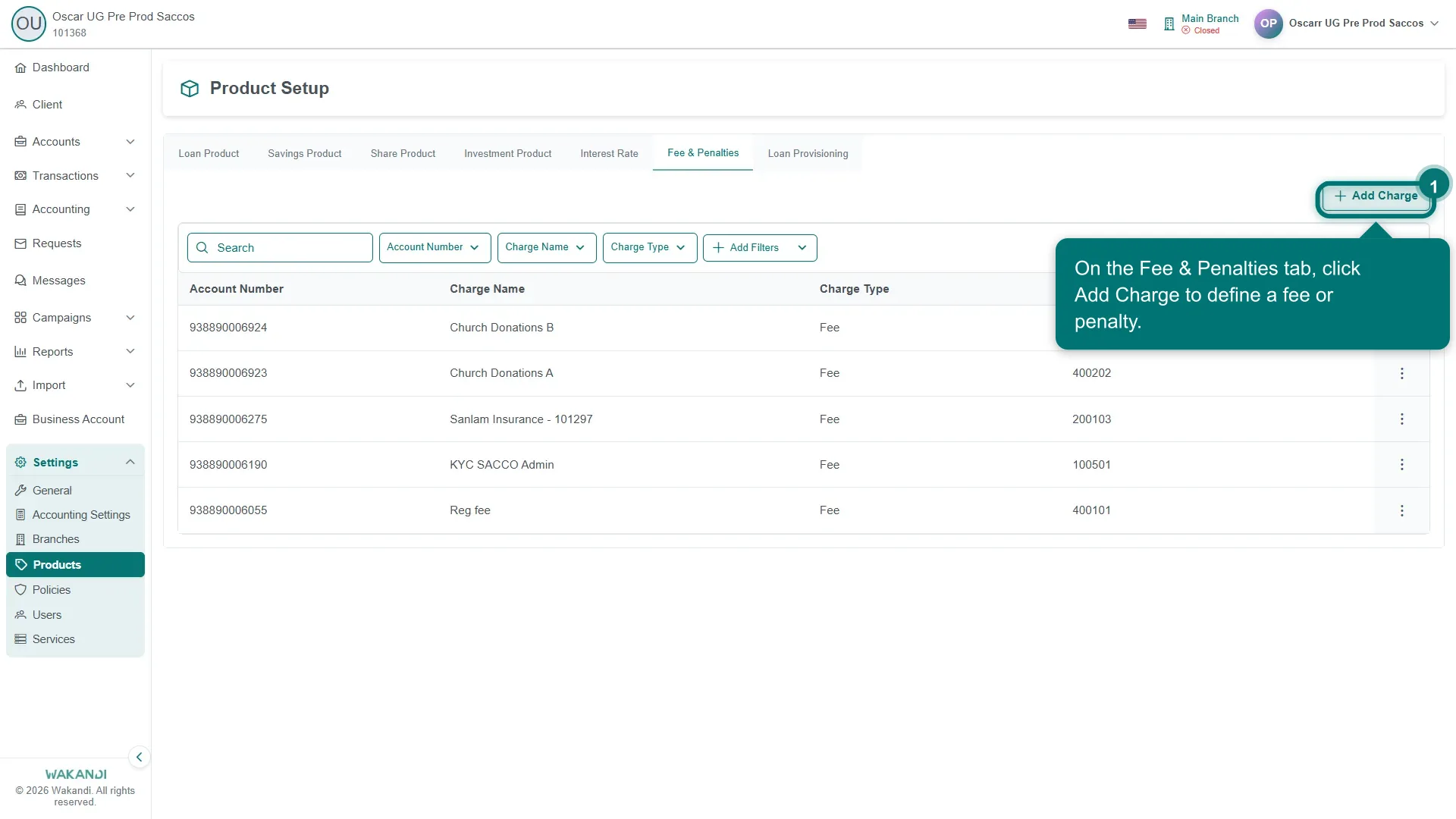Screen dimensions: 1456x819
Task: Click the Requests envelope icon
Action: (20, 243)
